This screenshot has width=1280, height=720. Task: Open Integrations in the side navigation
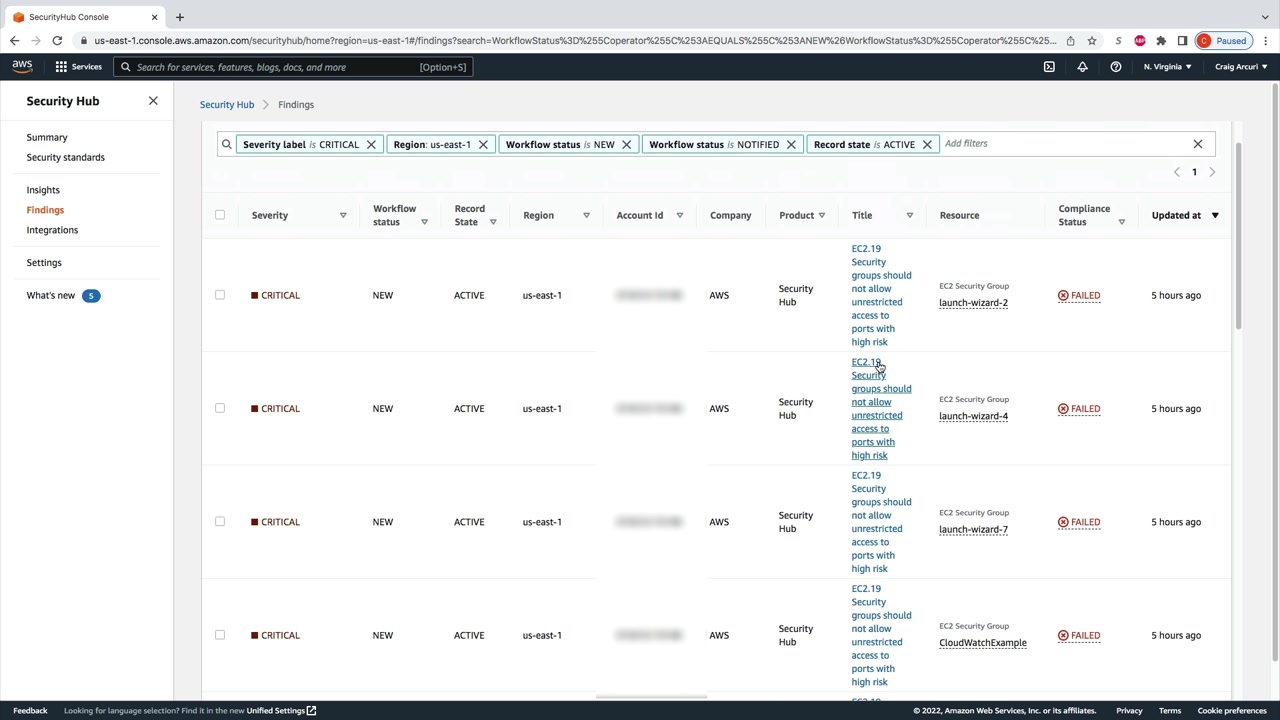coord(52,230)
